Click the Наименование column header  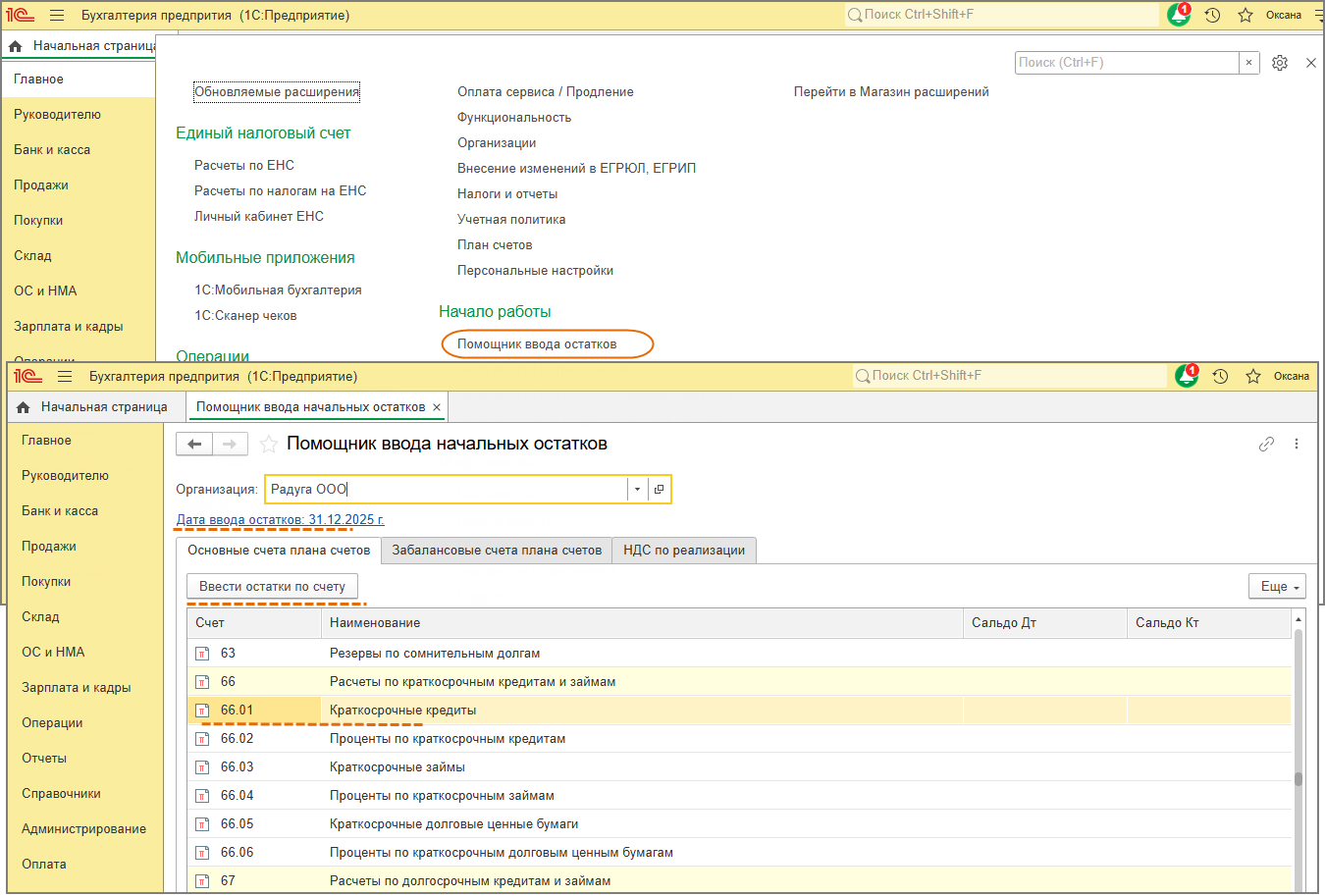[x=642, y=623]
